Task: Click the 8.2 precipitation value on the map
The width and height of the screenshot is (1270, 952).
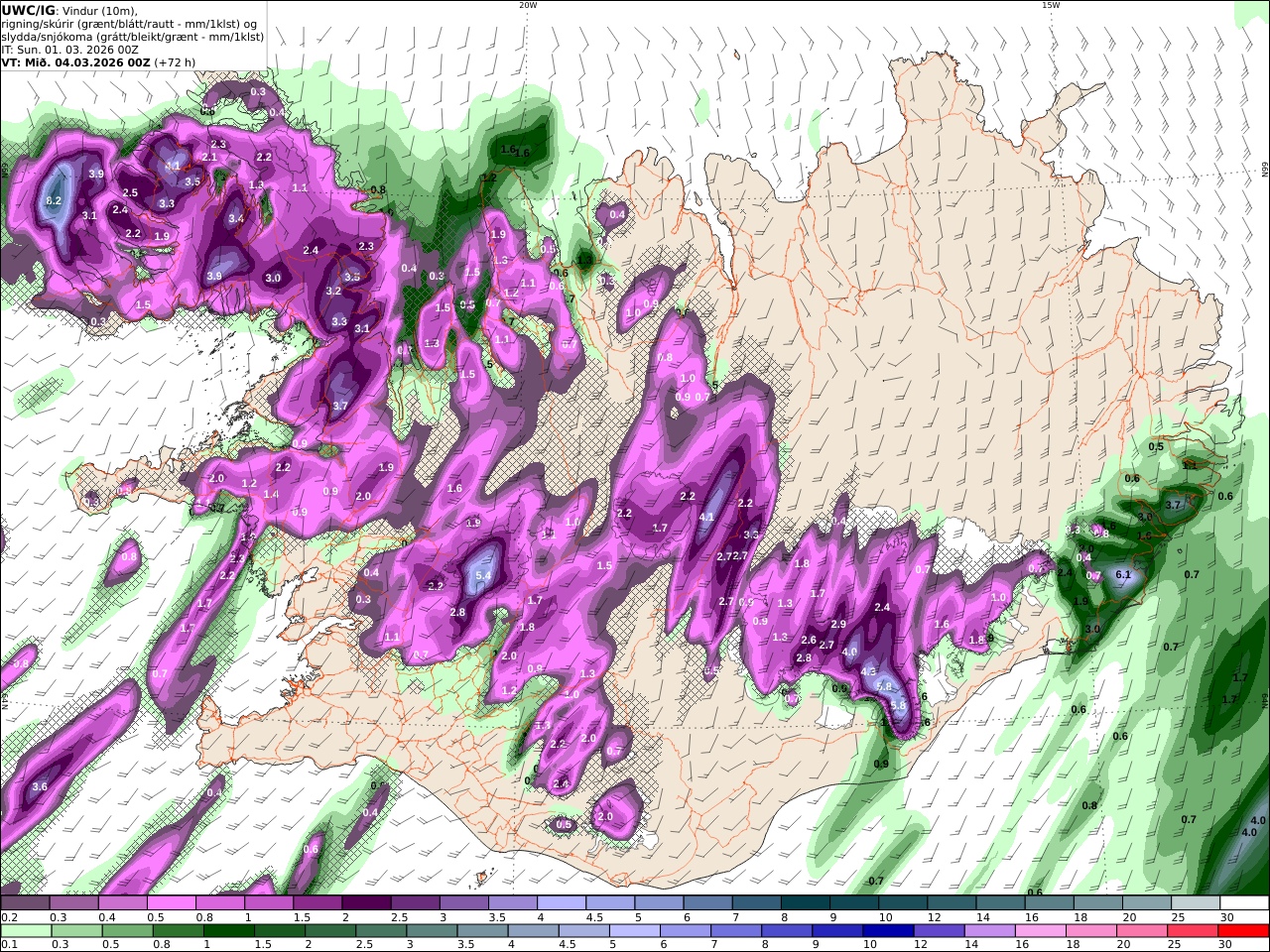Action: pos(54,201)
